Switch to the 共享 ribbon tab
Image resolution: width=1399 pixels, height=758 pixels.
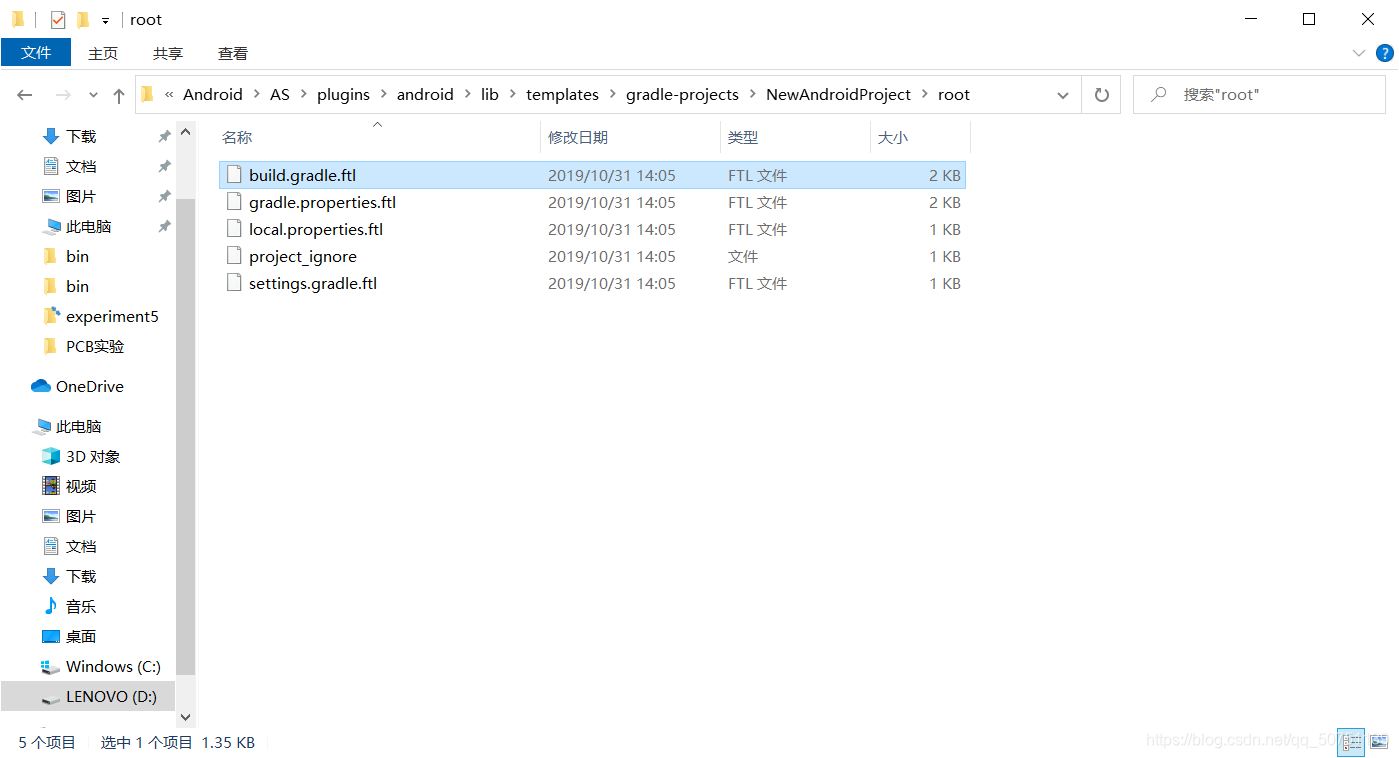(168, 53)
